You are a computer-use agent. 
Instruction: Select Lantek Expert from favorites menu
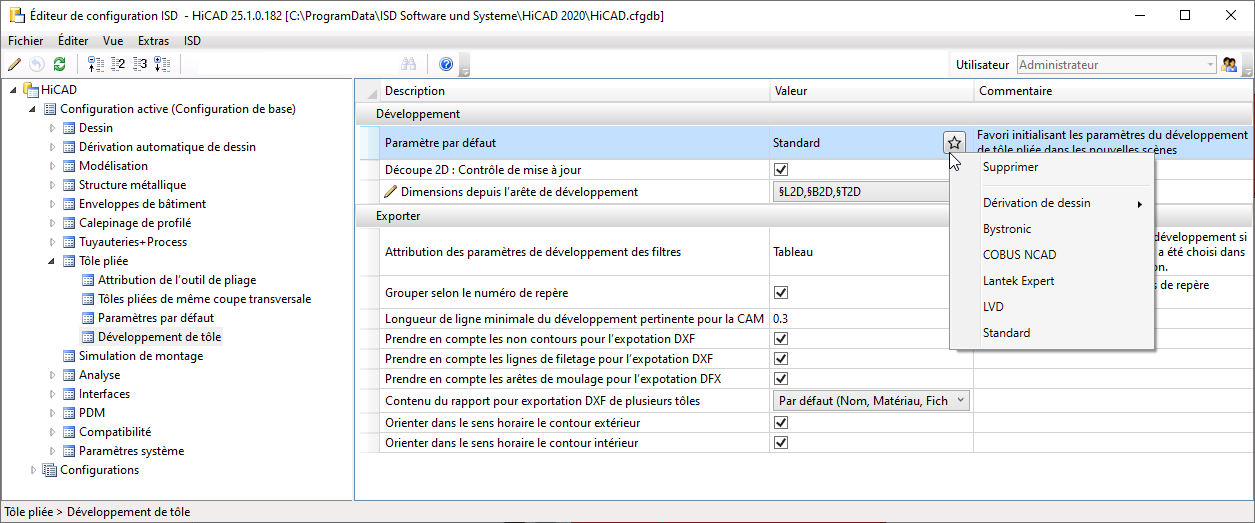coord(1018,281)
